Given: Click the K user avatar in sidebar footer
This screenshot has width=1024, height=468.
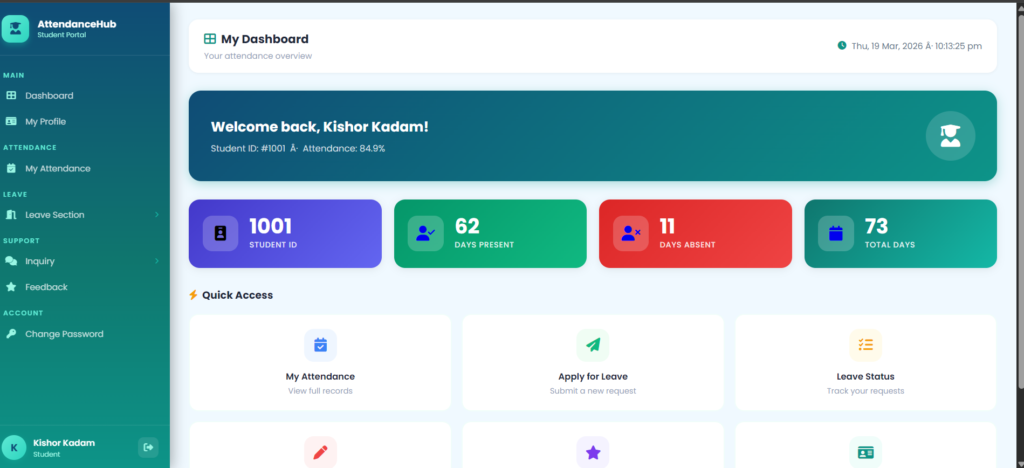Looking at the screenshot, I should tap(14, 448).
